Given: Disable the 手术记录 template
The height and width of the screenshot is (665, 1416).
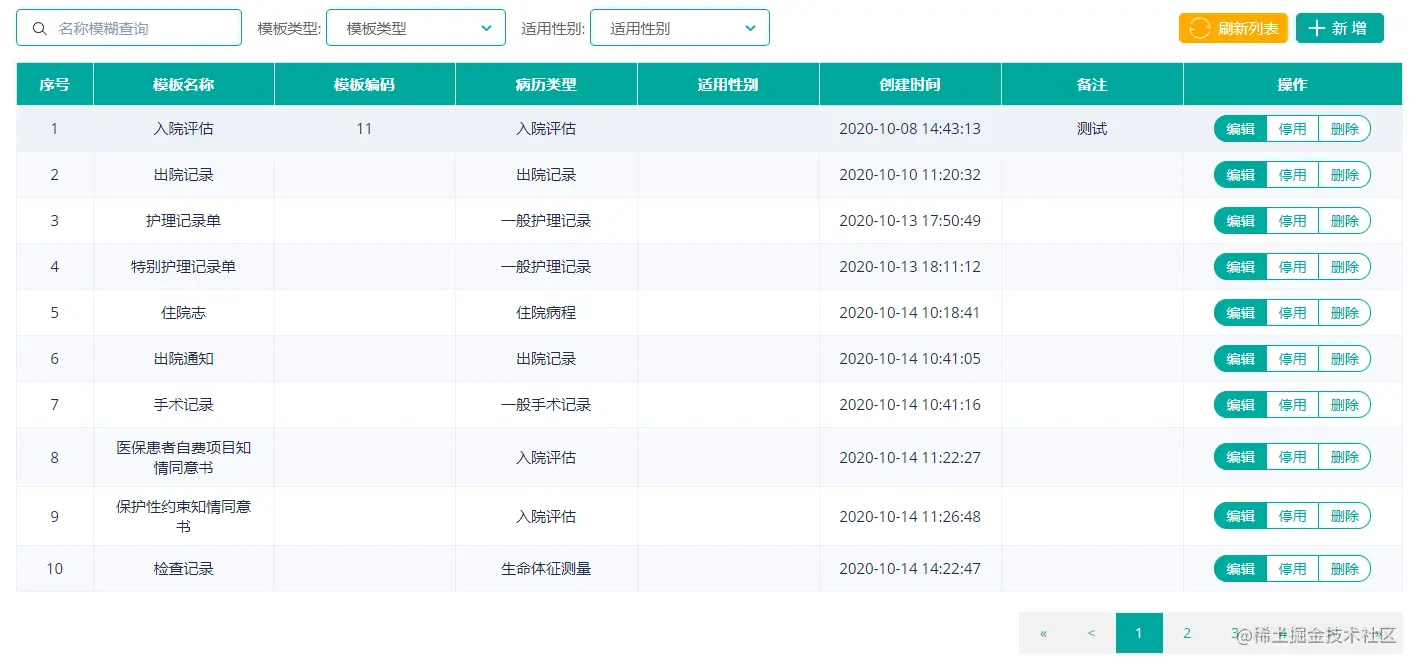Looking at the screenshot, I should point(1292,405).
